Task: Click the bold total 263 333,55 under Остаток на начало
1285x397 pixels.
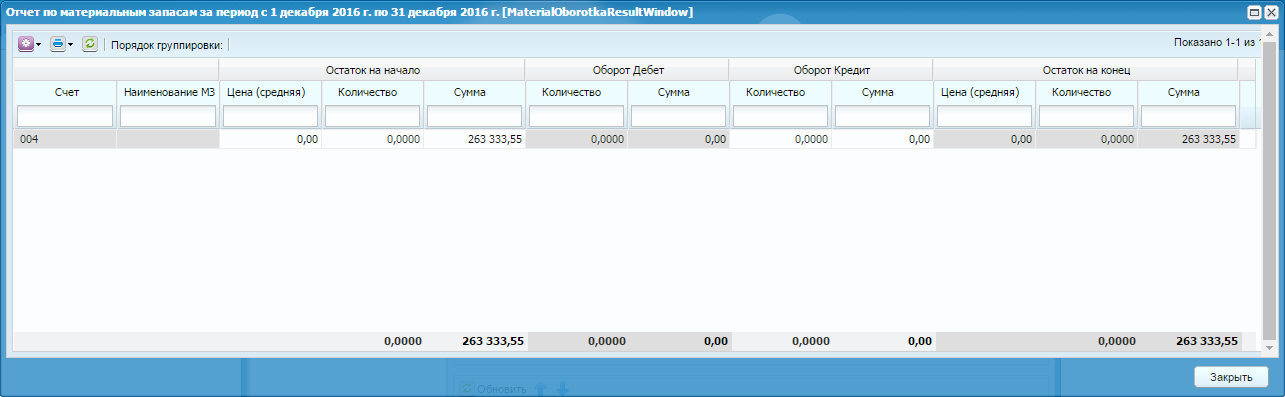Action: point(493,341)
